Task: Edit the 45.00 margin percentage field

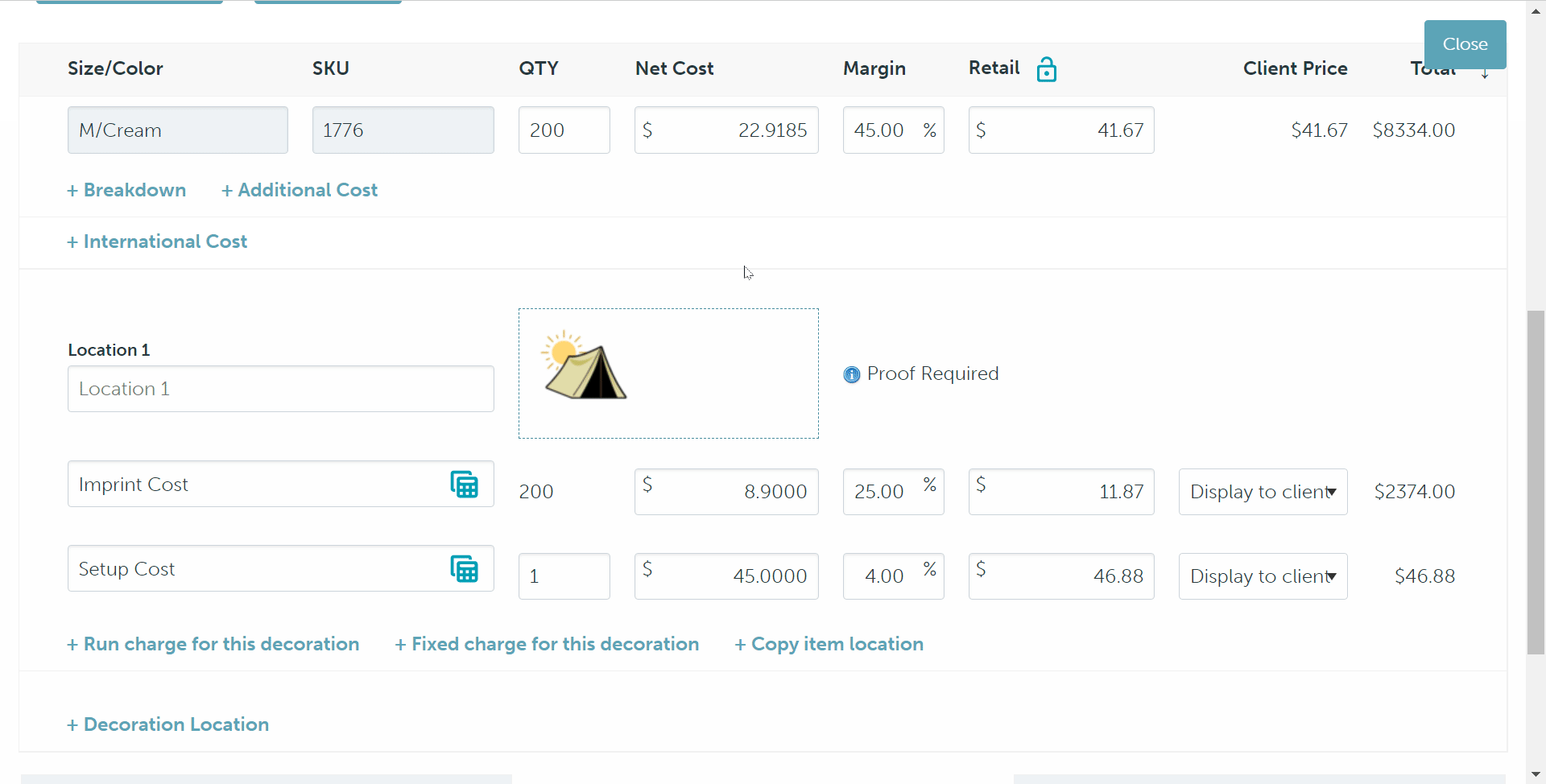Action: (x=882, y=130)
